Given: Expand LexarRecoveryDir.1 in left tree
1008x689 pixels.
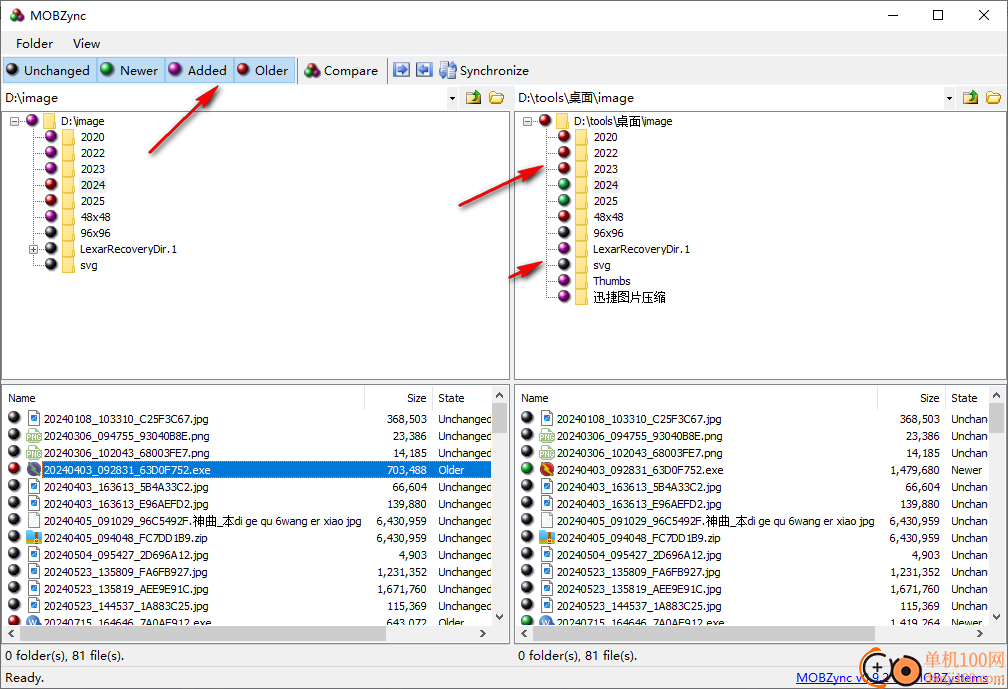Looking at the screenshot, I should pyautogui.click(x=33, y=249).
